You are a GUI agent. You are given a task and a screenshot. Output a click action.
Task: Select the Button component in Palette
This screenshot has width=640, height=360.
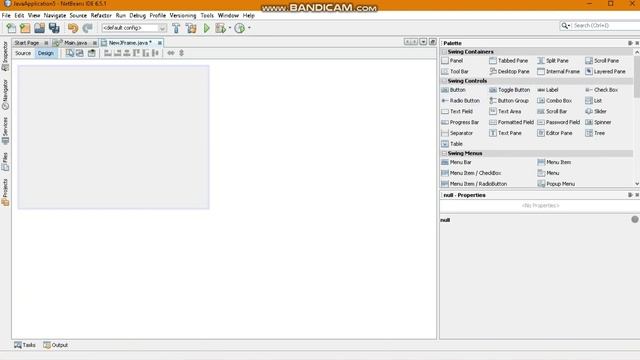[453, 90]
